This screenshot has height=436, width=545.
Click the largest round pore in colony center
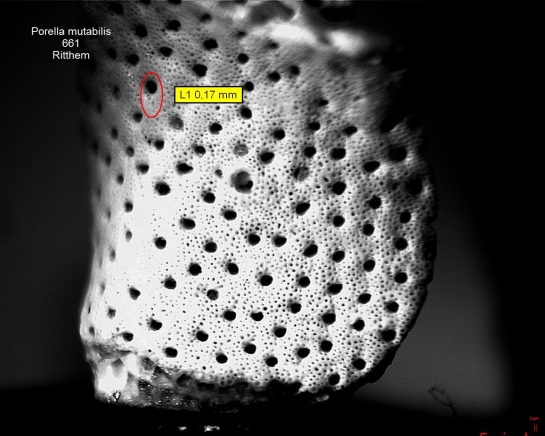pyautogui.click(x=243, y=181)
